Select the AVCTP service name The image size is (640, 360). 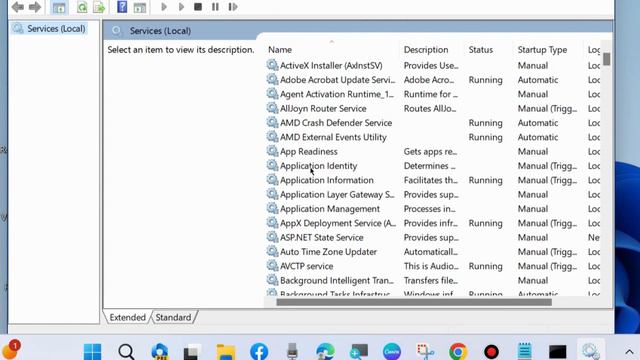[306, 266]
